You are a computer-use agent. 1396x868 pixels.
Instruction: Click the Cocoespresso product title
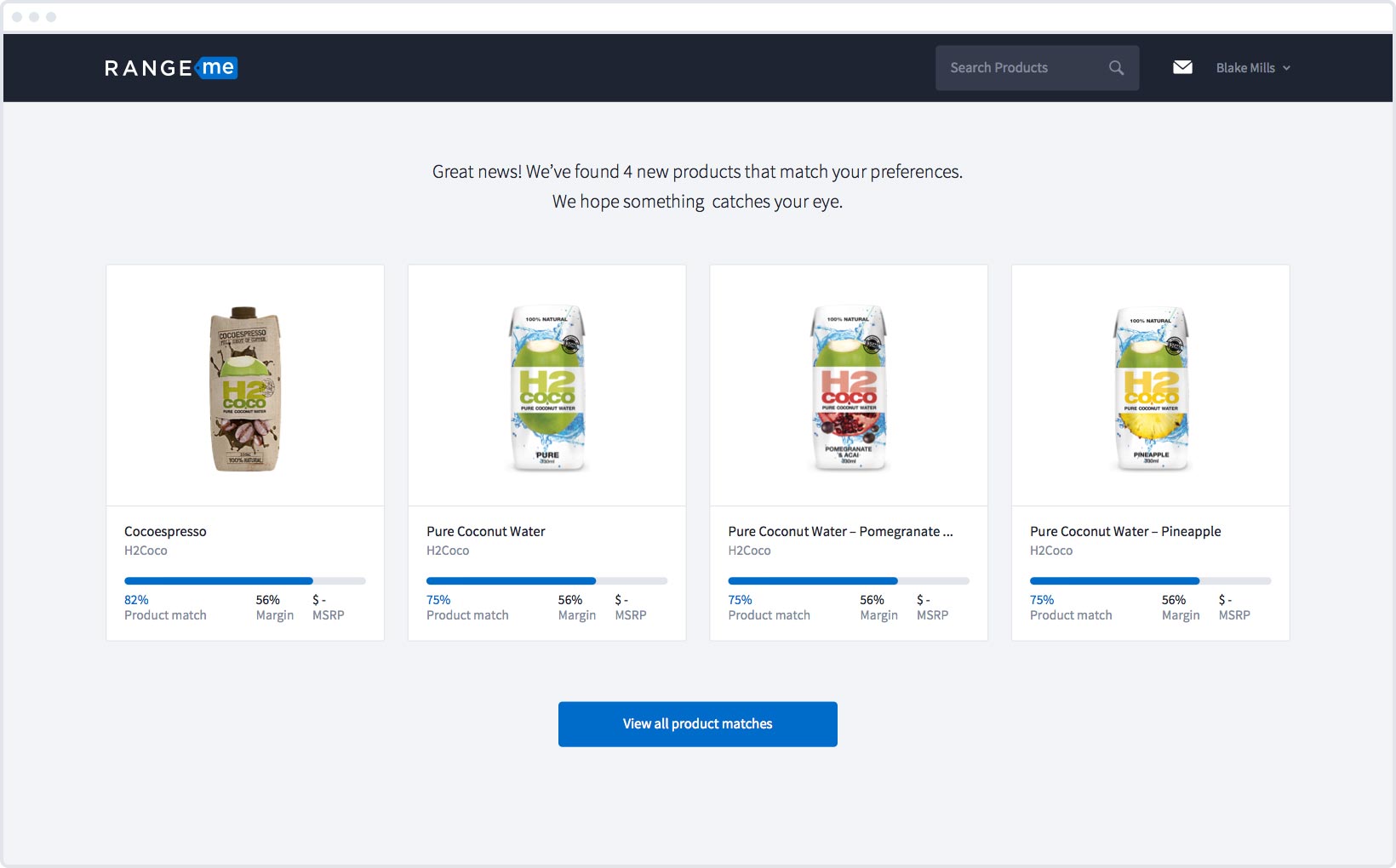point(165,532)
